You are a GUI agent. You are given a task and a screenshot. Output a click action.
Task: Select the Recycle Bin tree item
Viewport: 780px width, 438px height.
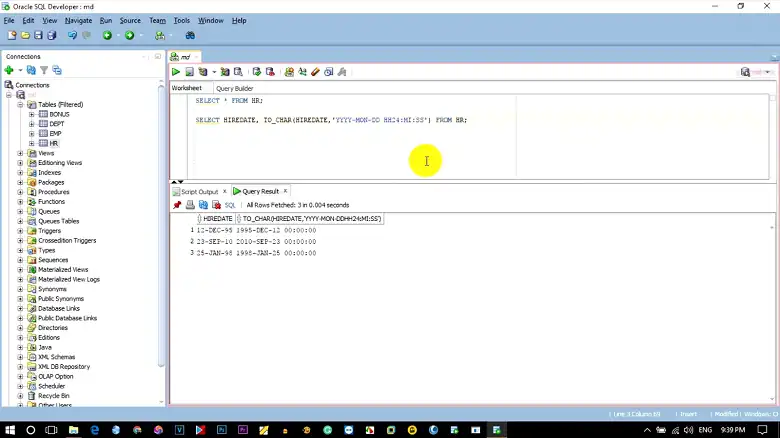(53, 396)
